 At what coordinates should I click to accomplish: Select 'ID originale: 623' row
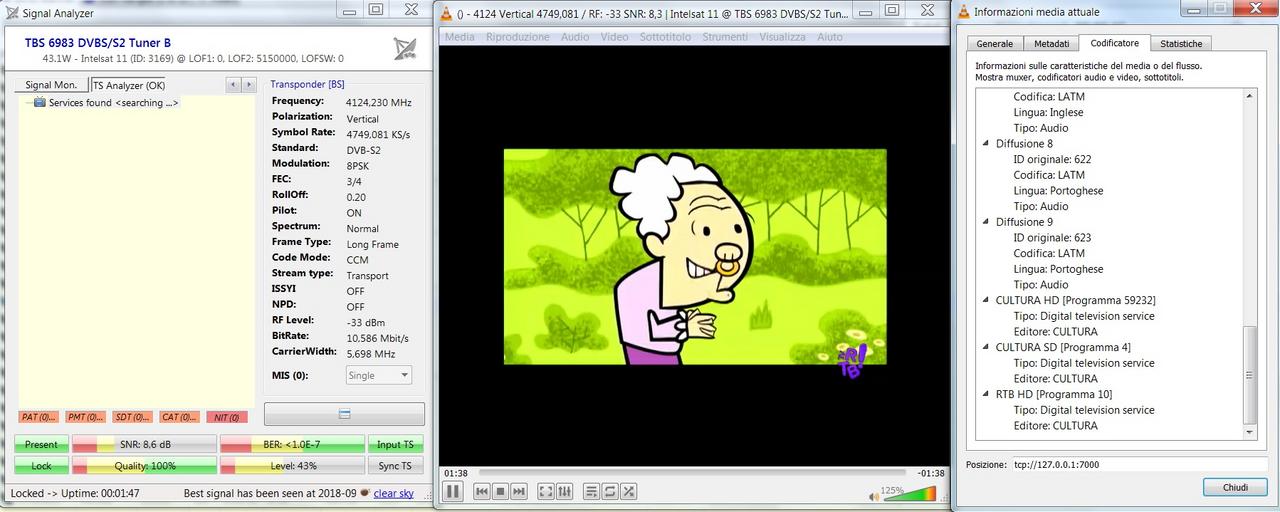tap(1052, 237)
